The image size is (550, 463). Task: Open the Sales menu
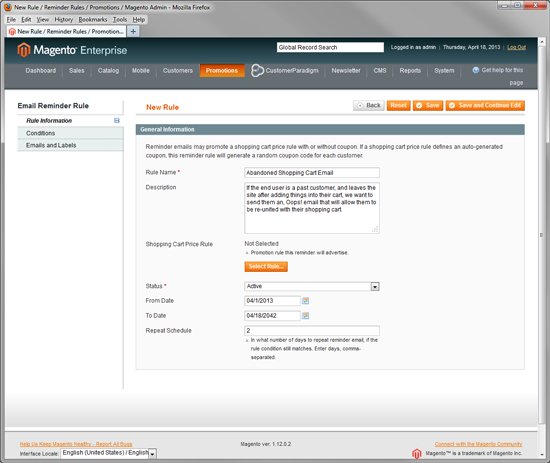point(76,71)
